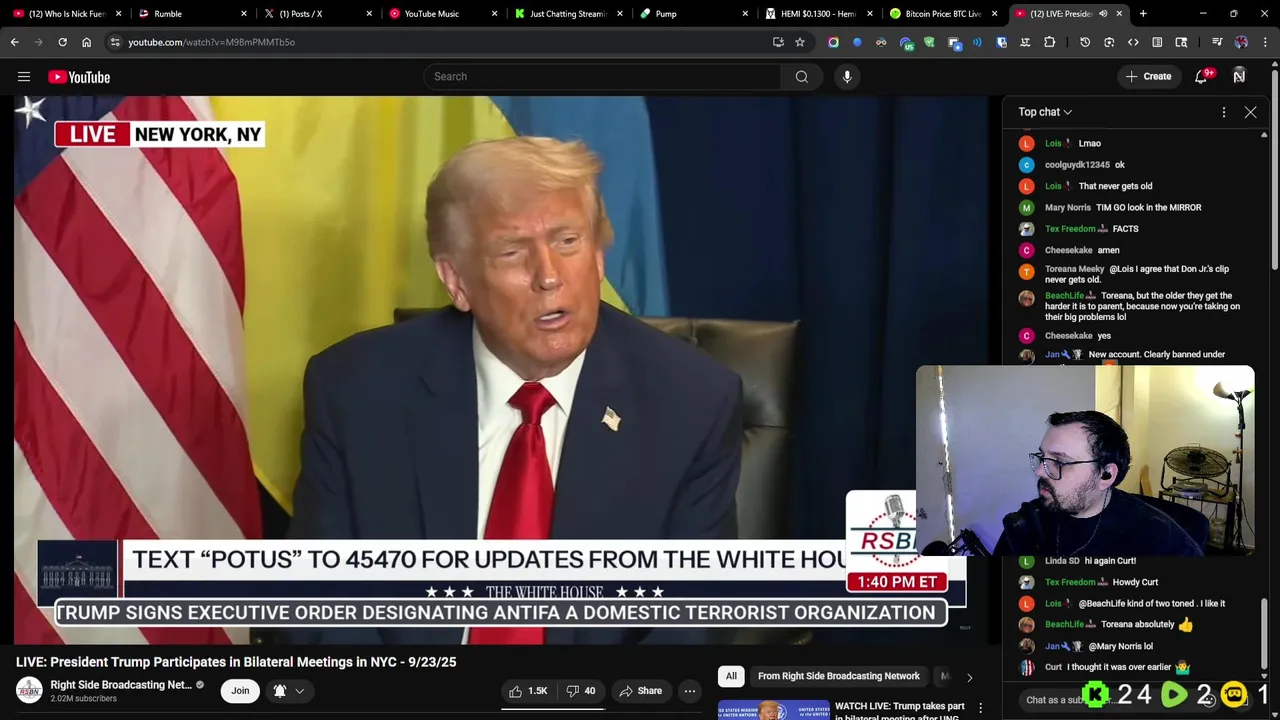Click the browser address bar URL
The width and height of the screenshot is (1280, 720).
211,42
